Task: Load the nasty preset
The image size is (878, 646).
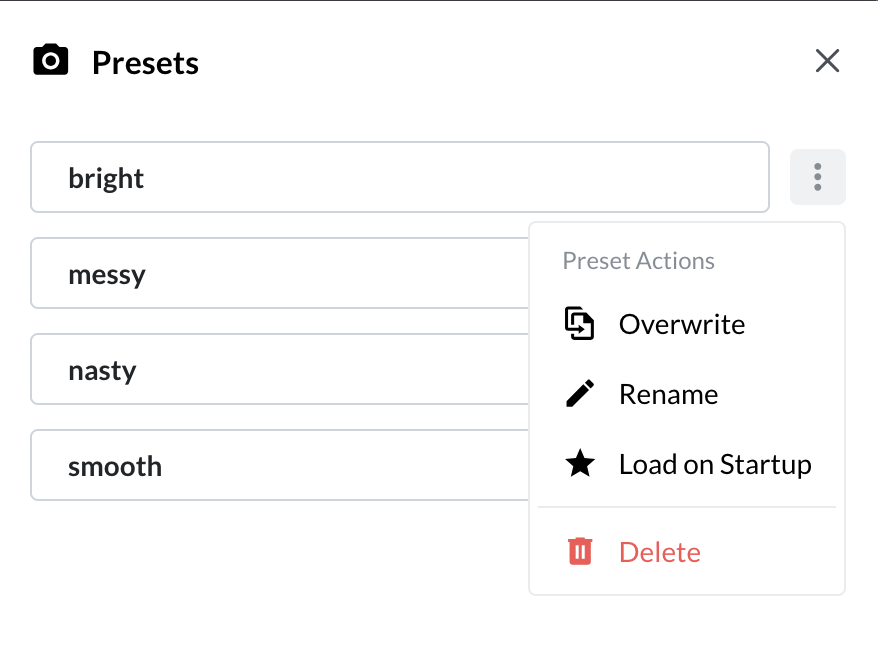Action: [280, 369]
